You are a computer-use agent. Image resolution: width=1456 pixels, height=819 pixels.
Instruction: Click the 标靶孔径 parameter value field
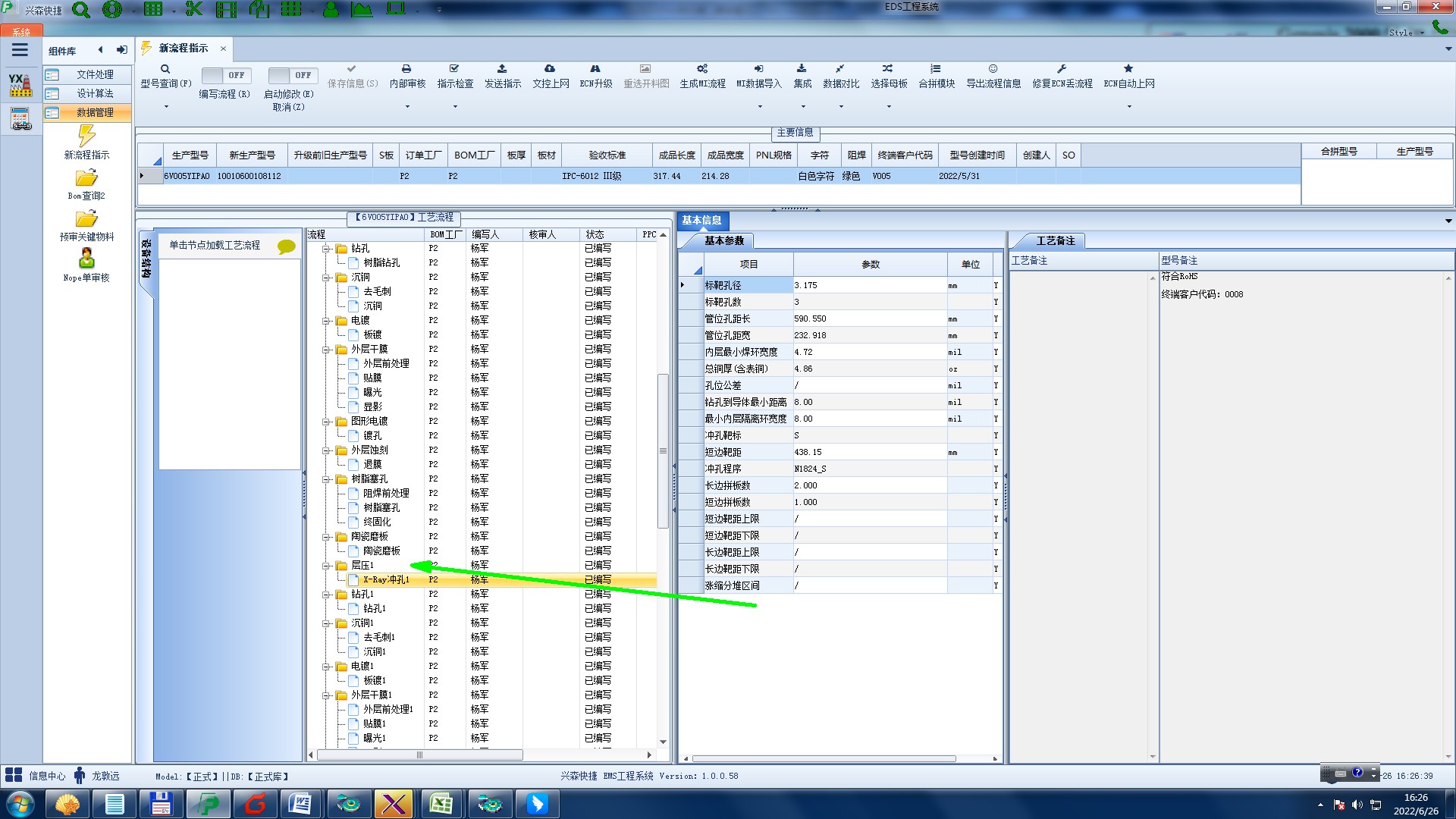(869, 285)
